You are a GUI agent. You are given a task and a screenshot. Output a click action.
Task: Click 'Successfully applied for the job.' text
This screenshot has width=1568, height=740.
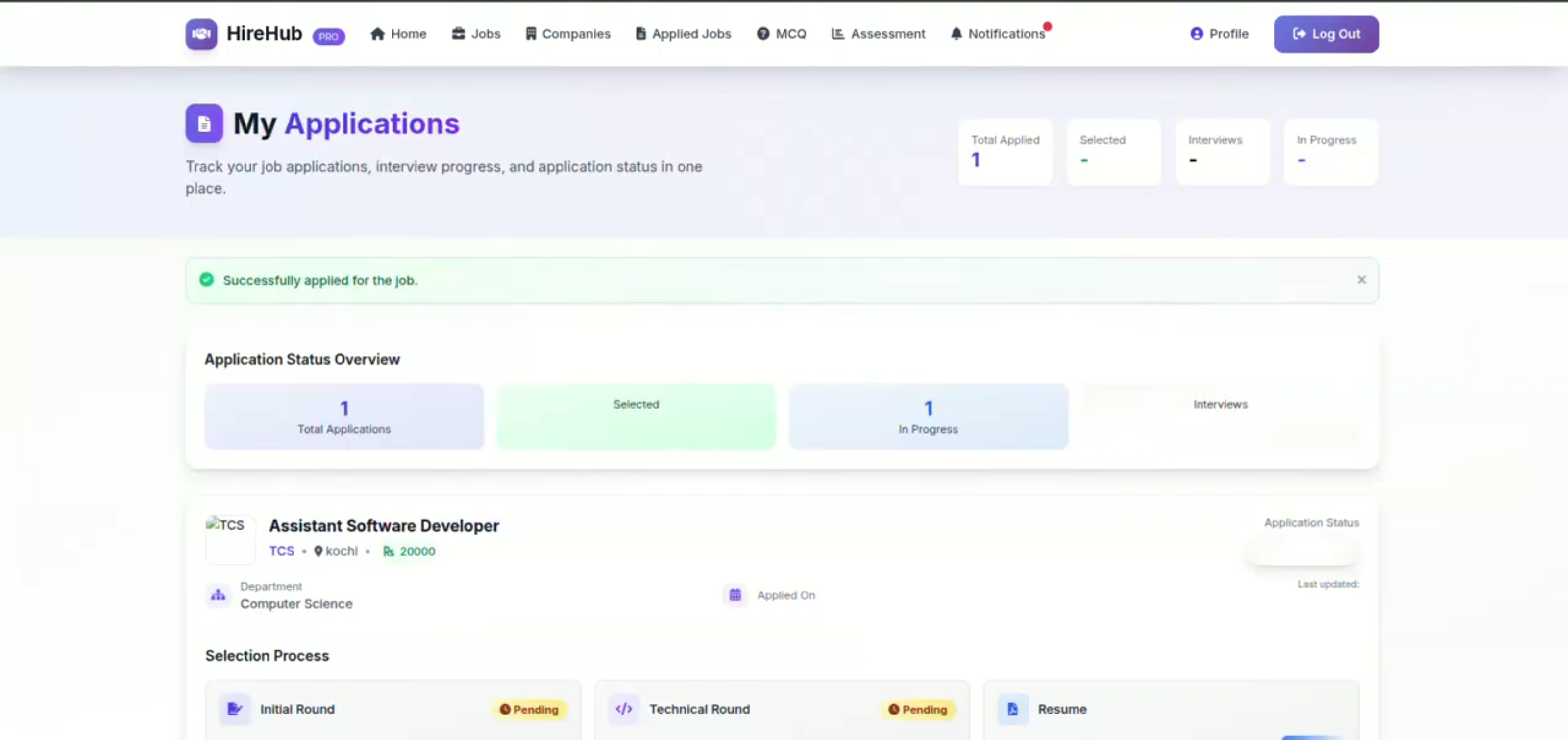pos(320,280)
